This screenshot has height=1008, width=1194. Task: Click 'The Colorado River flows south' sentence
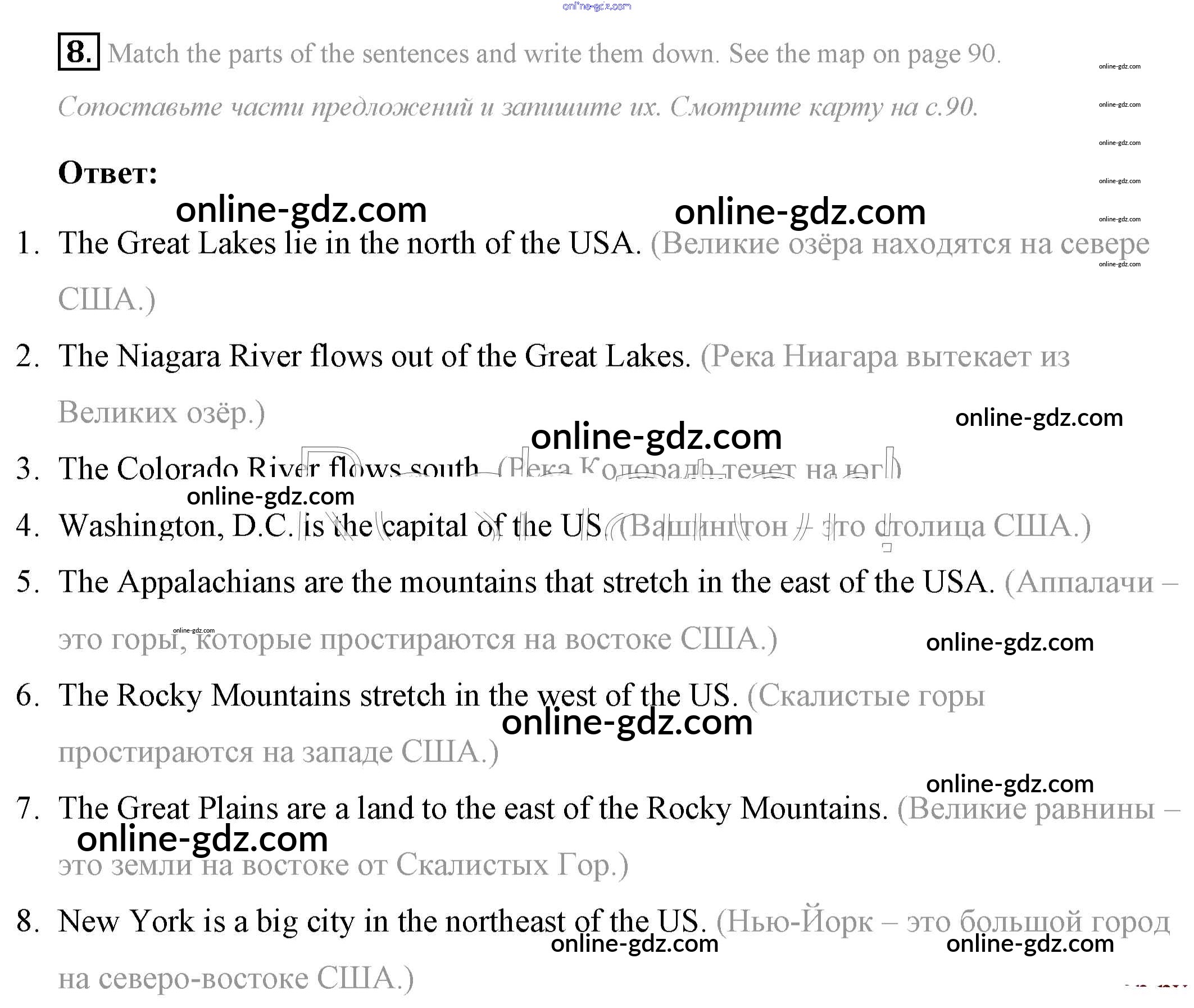click(x=269, y=468)
